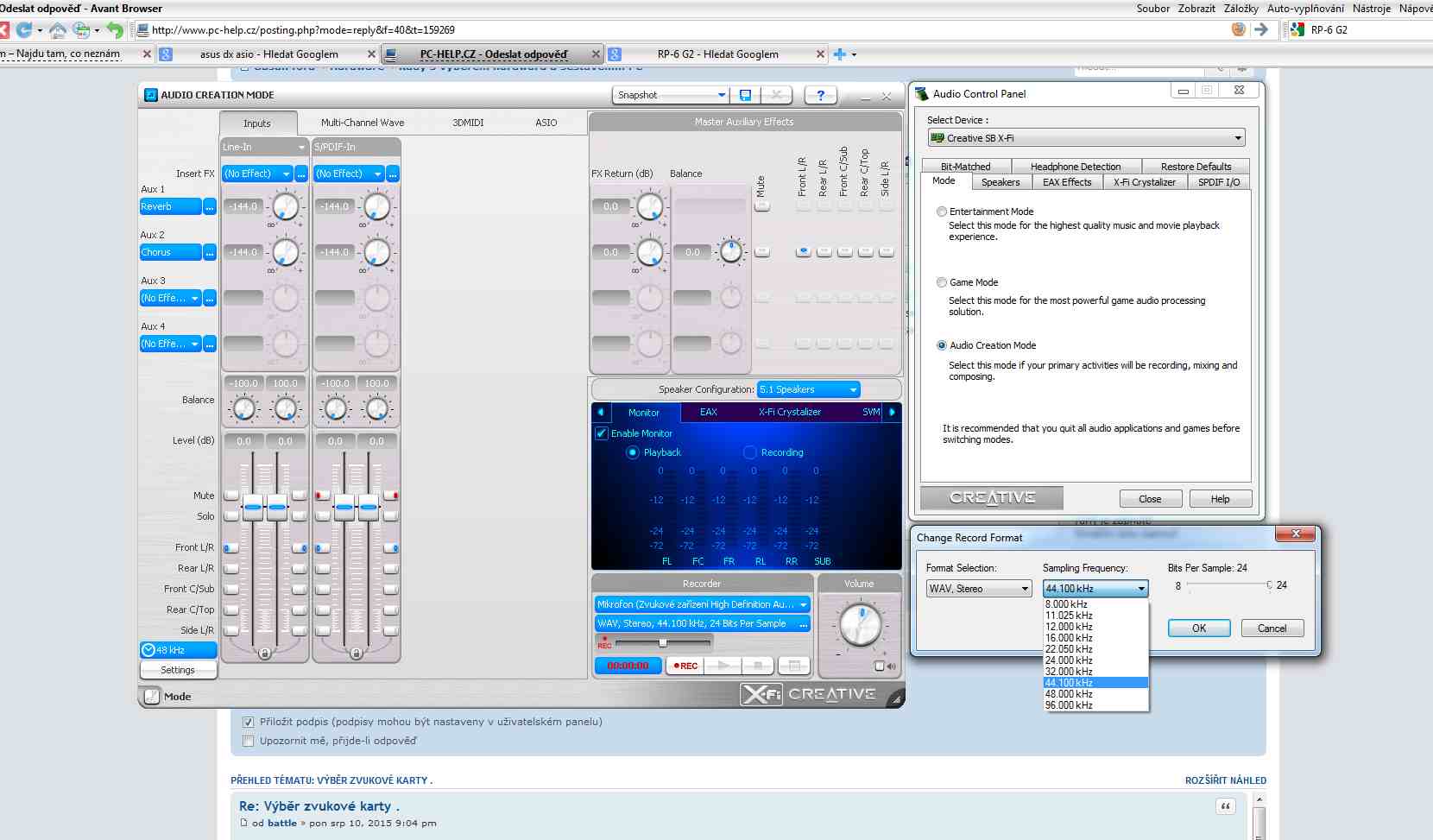Switch to 3DMIDI tab
Screen dimensions: 1433x840
[x=468, y=123]
